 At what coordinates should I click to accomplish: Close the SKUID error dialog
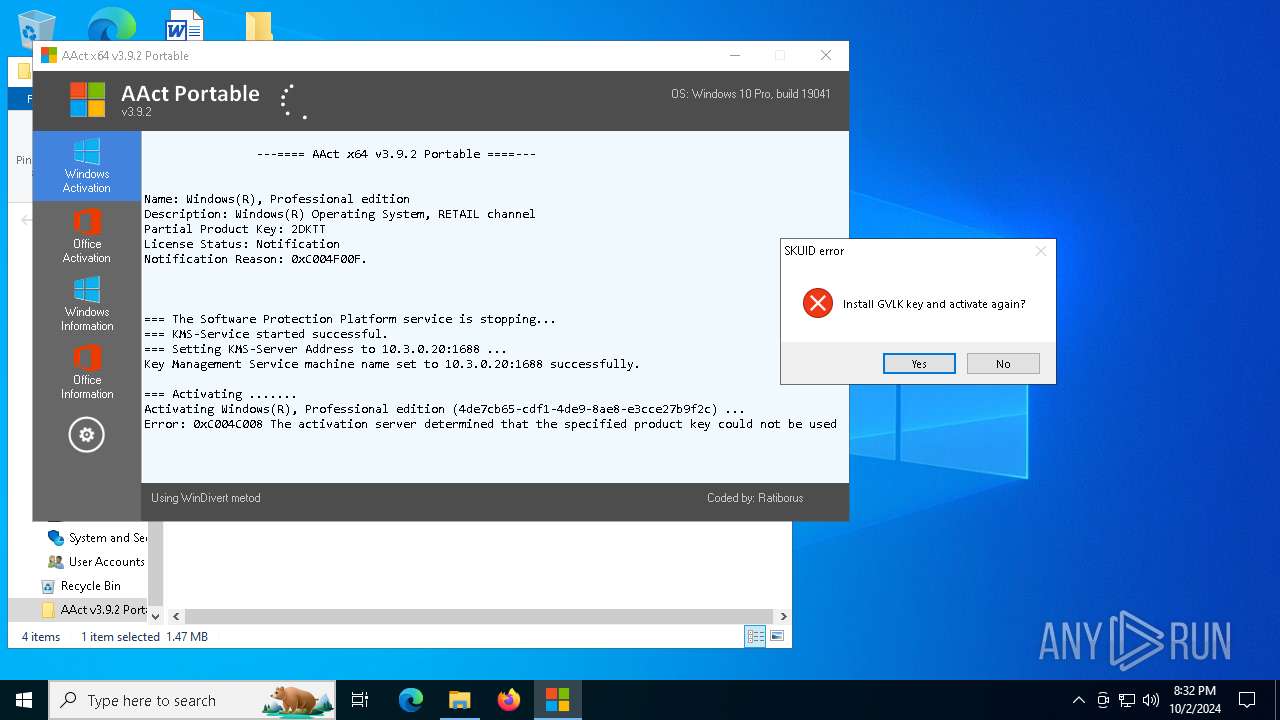1041,251
